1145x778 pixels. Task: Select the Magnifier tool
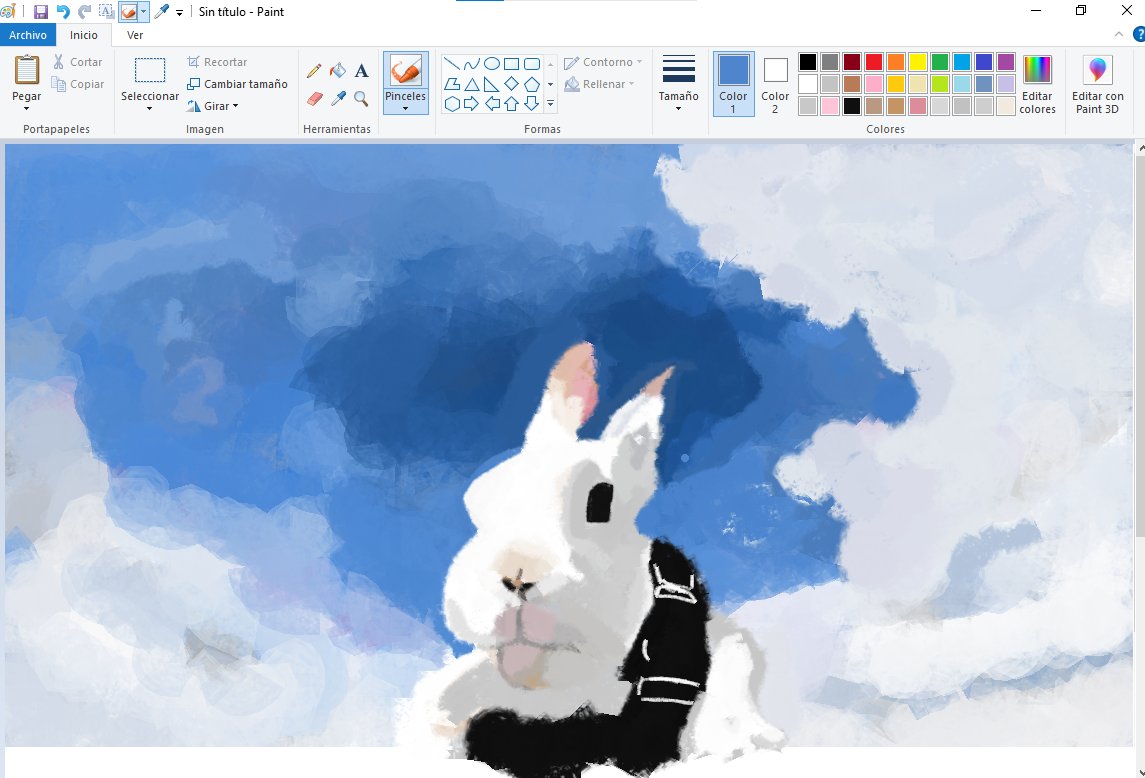tap(361, 98)
